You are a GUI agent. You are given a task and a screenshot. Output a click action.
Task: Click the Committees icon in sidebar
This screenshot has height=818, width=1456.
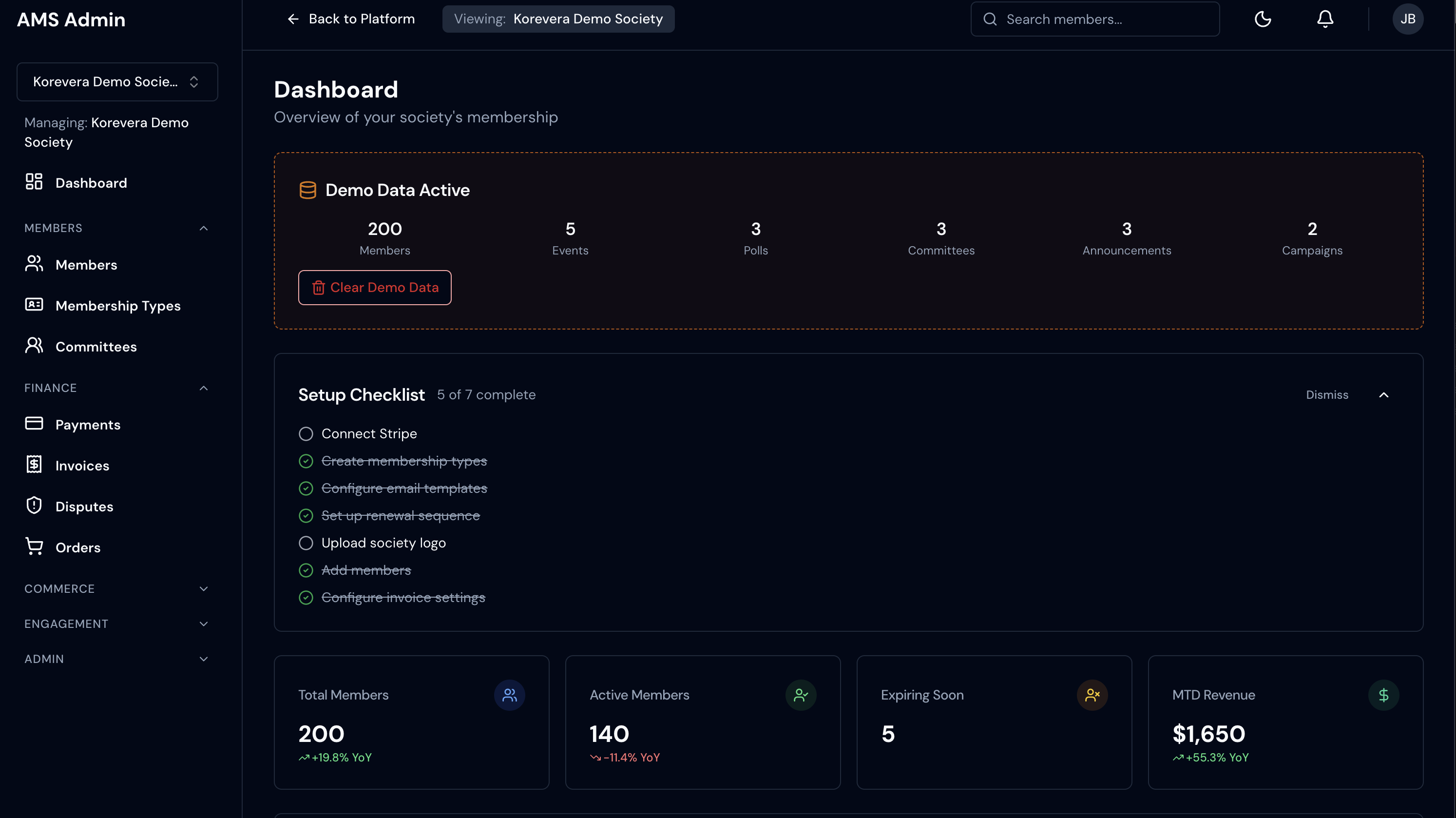[x=34, y=346]
